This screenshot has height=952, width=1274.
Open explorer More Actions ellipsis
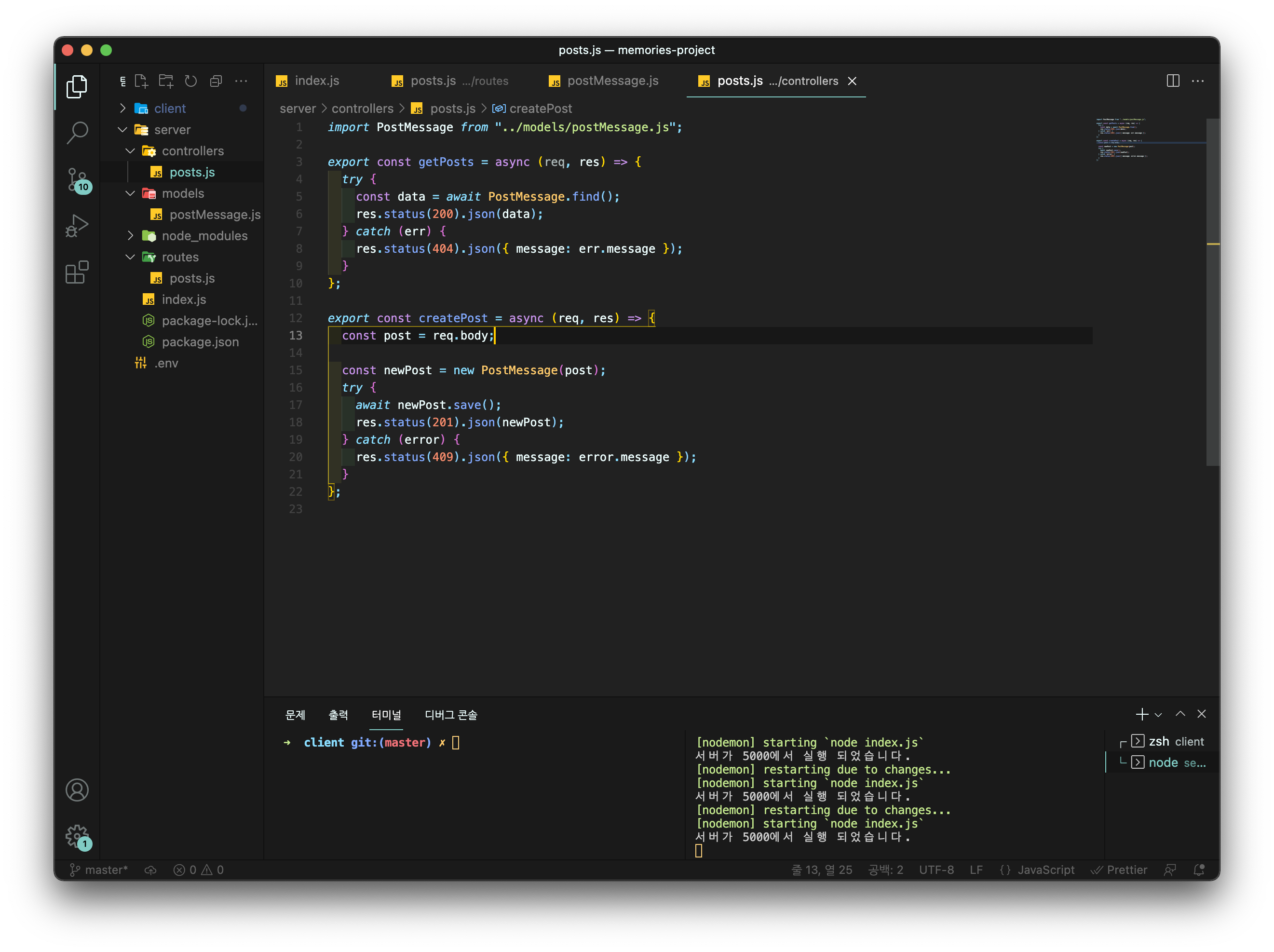click(x=241, y=81)
